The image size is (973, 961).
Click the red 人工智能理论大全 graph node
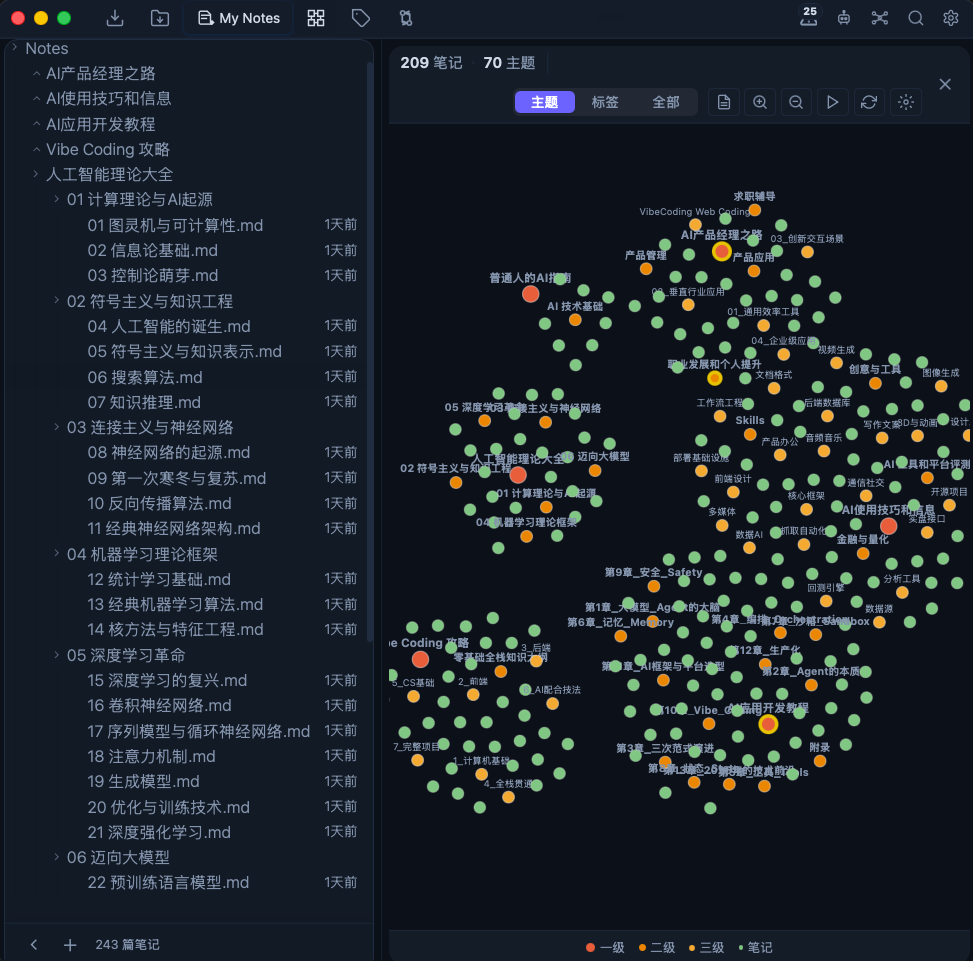(x=518, y=475)
